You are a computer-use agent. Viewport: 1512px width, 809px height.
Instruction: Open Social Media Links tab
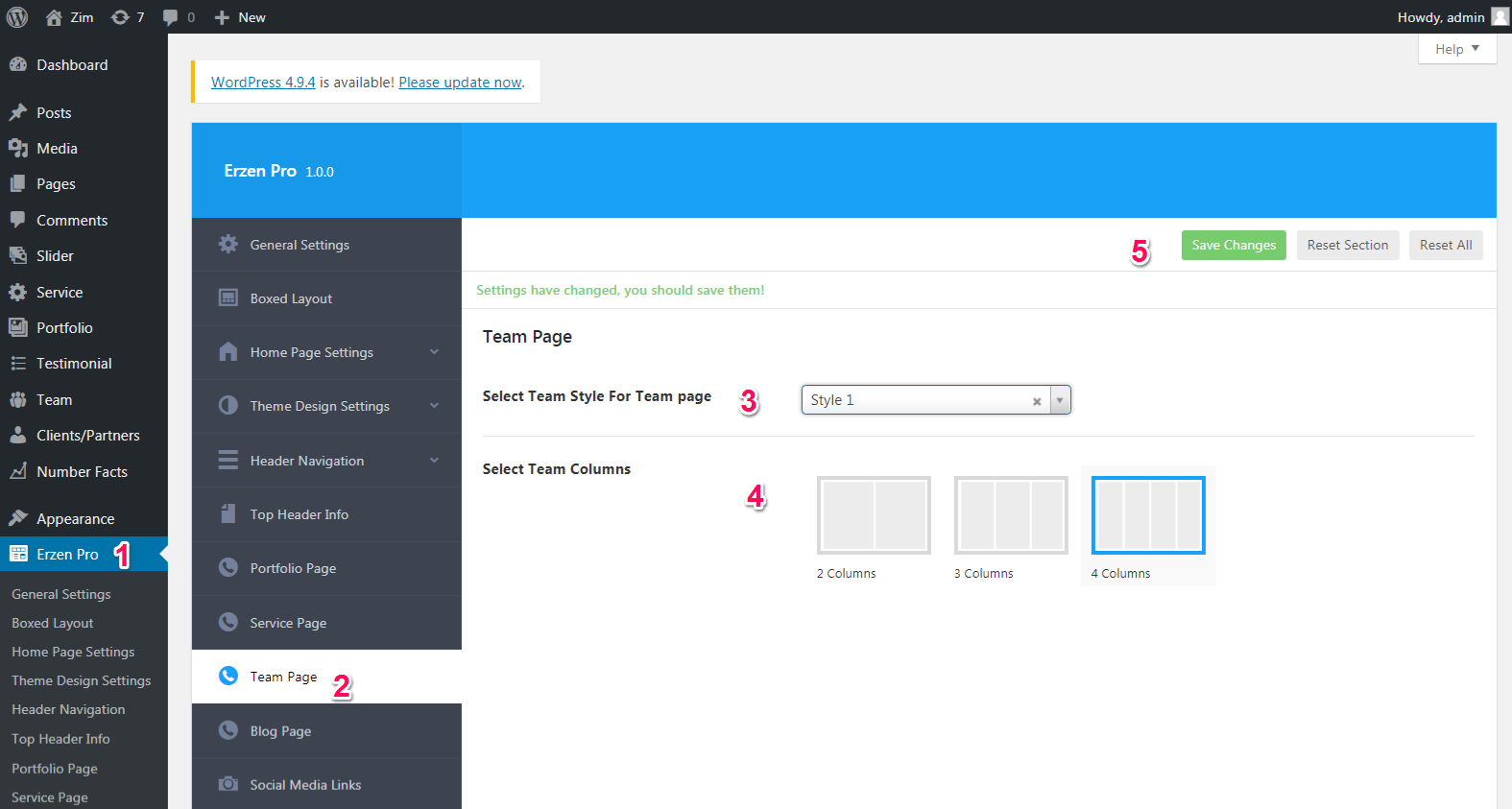pos(326,784)
